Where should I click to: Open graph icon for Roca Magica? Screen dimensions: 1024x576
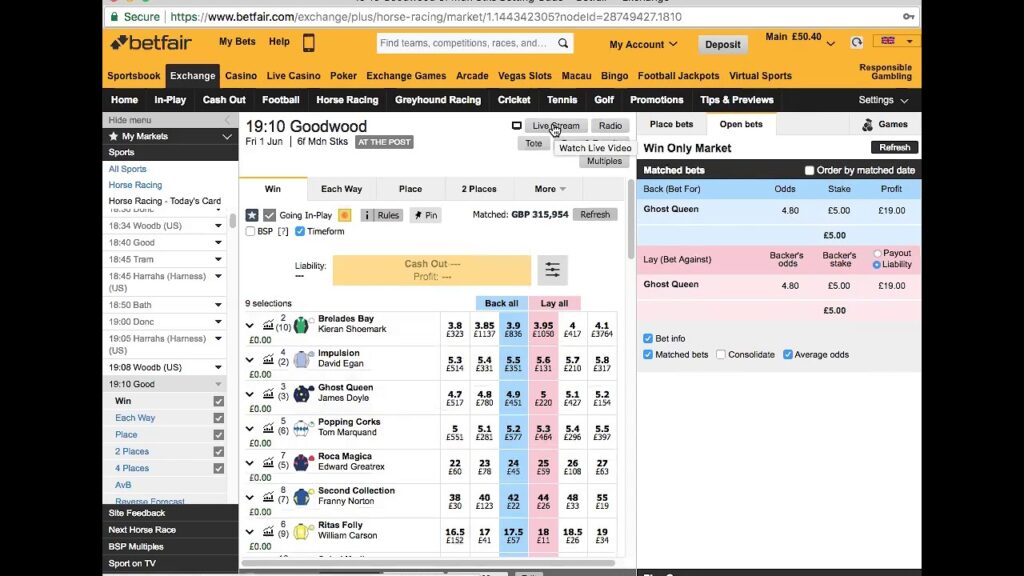tap(268, 462)
